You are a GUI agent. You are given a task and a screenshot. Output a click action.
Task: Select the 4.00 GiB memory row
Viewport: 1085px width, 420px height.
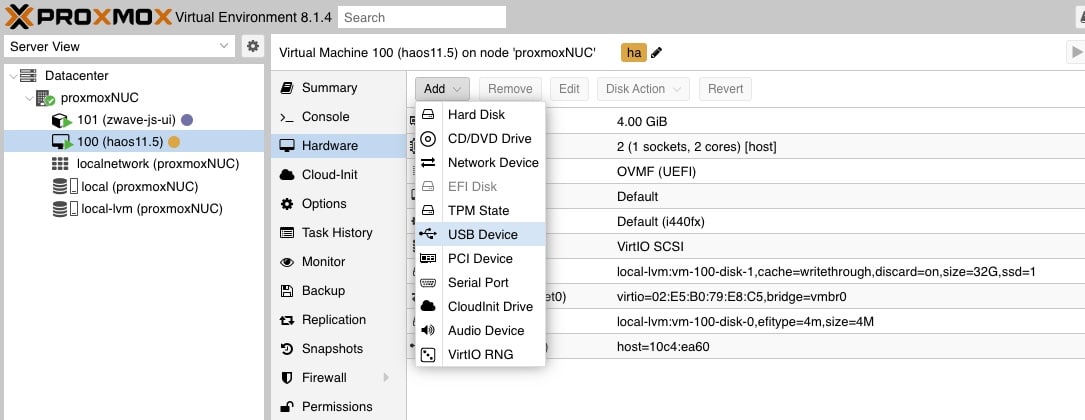coord(746,122)
